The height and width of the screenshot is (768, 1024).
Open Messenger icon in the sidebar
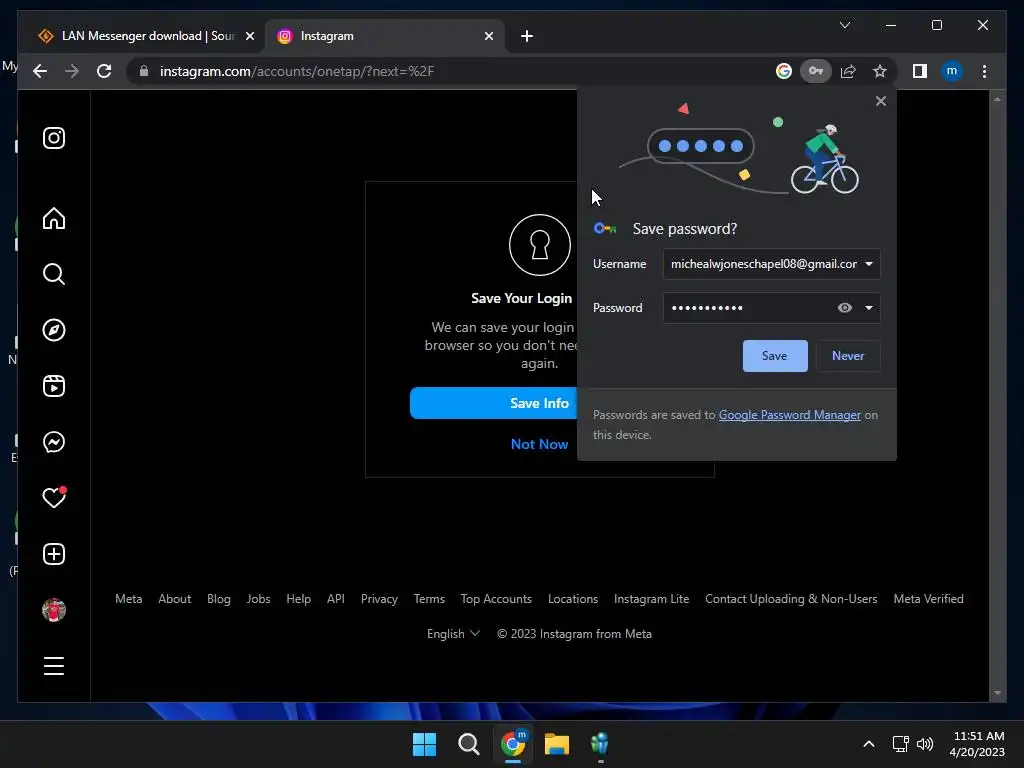[x=54, y=442]
